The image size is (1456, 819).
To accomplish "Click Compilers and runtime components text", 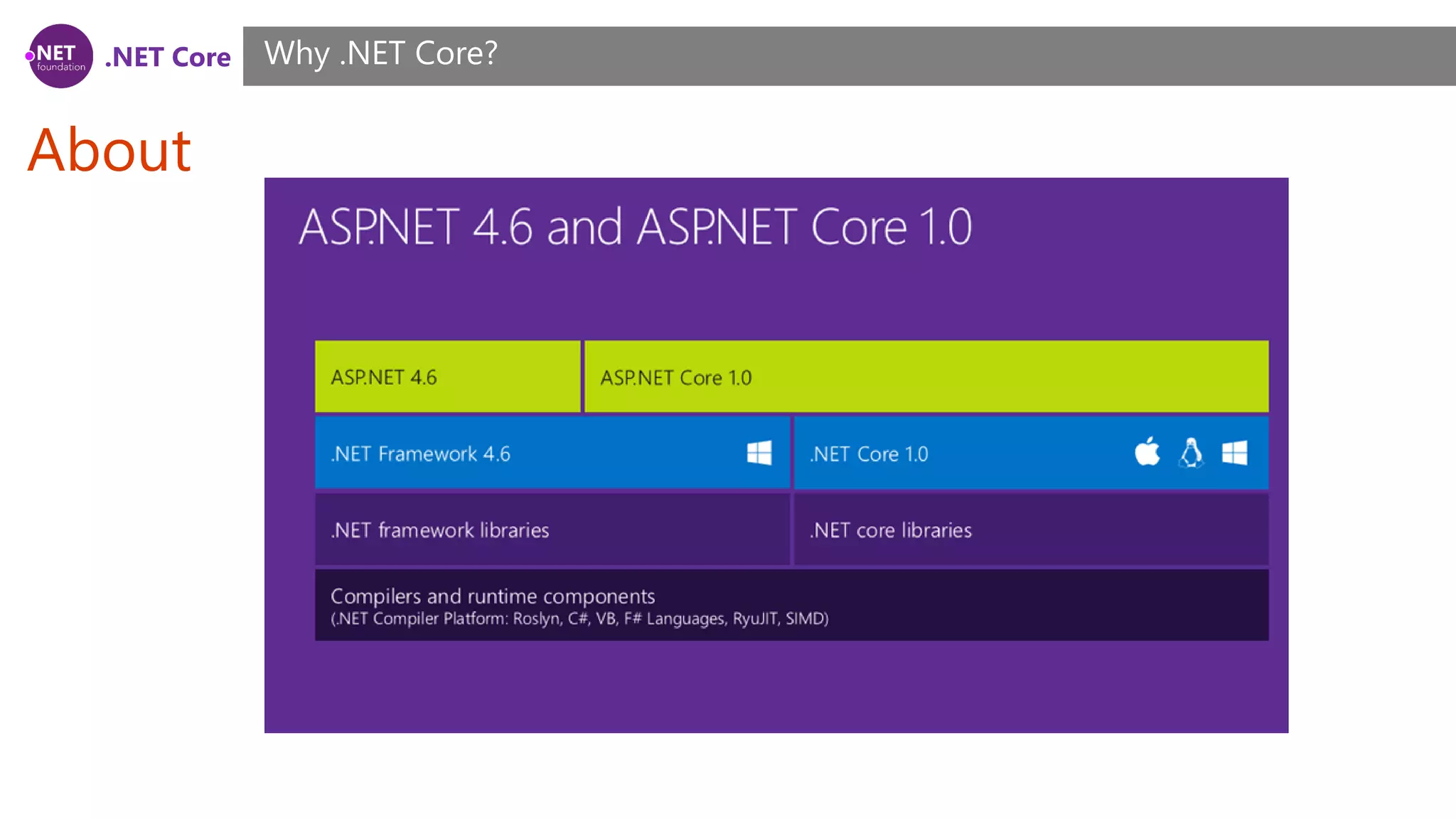I will click(x=493, y=596).
